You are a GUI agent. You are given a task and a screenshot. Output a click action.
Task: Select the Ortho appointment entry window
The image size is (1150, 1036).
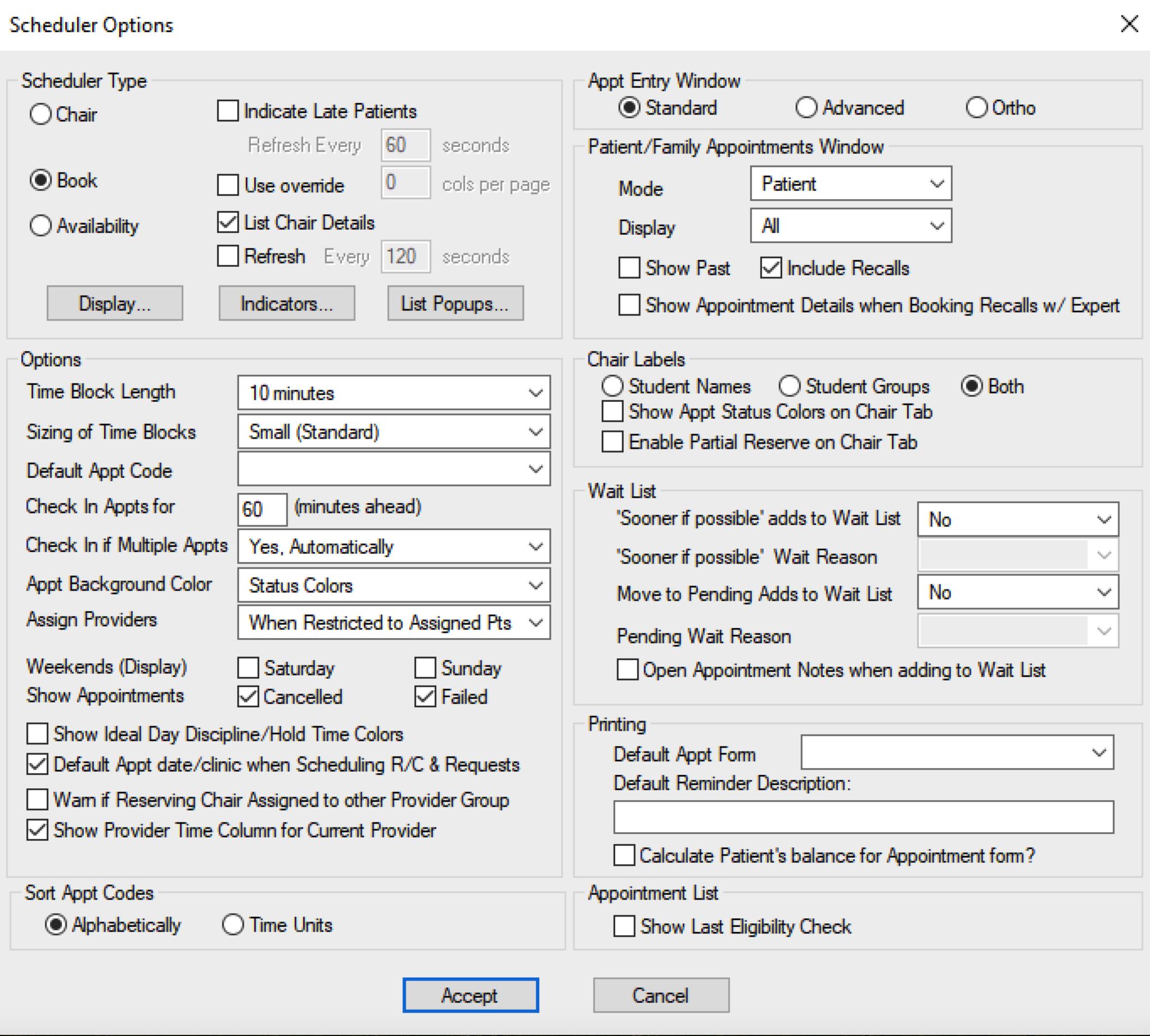pos(976,108)
